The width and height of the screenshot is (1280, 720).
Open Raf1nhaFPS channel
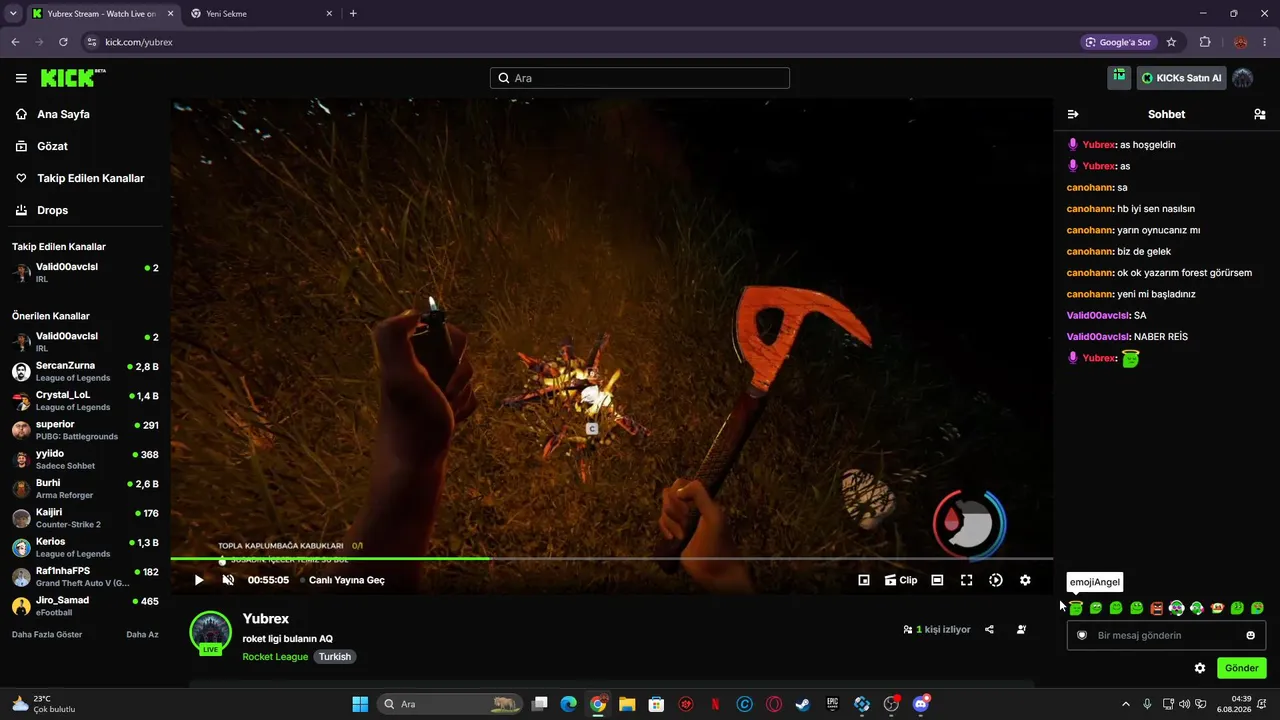click(85, 576)
